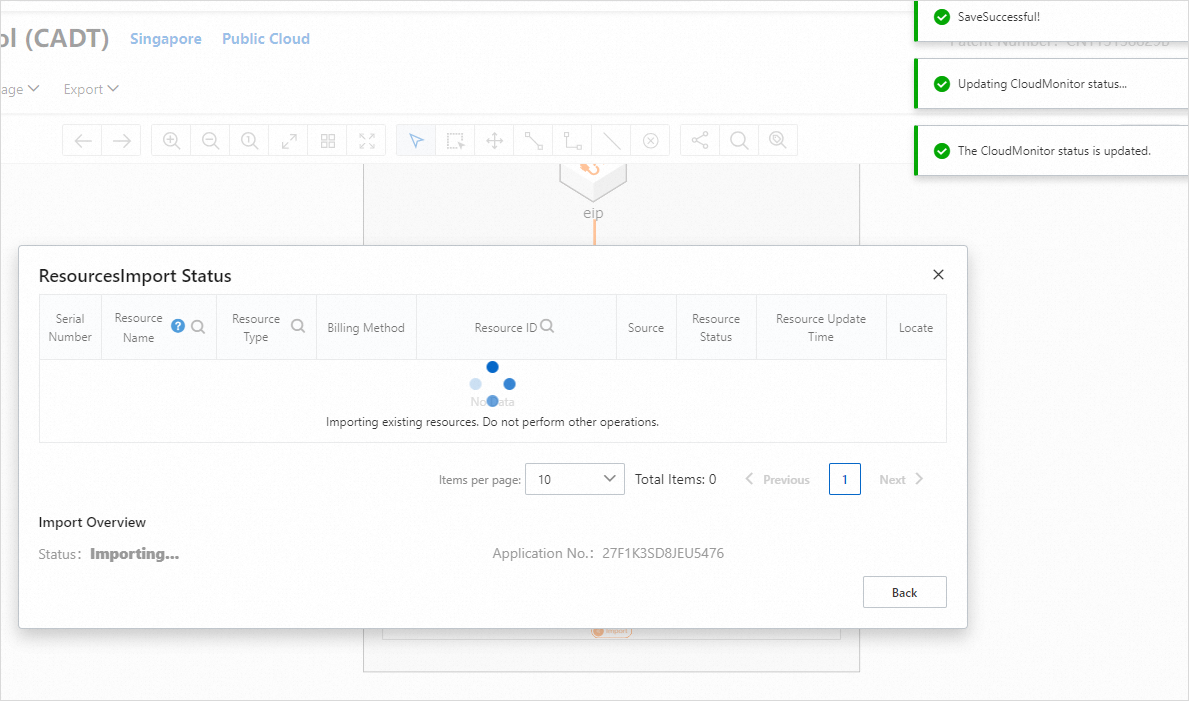Click the Singapore region link
Image resolution: width=1189 pixels, height=701 pixels.
(x=165, y=39)
